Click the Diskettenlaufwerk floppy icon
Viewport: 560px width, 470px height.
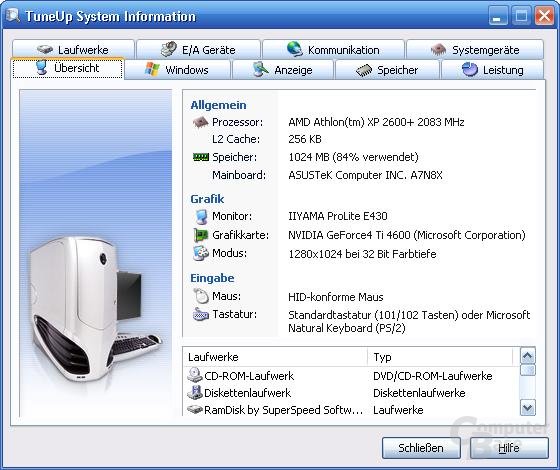point(195,393)
